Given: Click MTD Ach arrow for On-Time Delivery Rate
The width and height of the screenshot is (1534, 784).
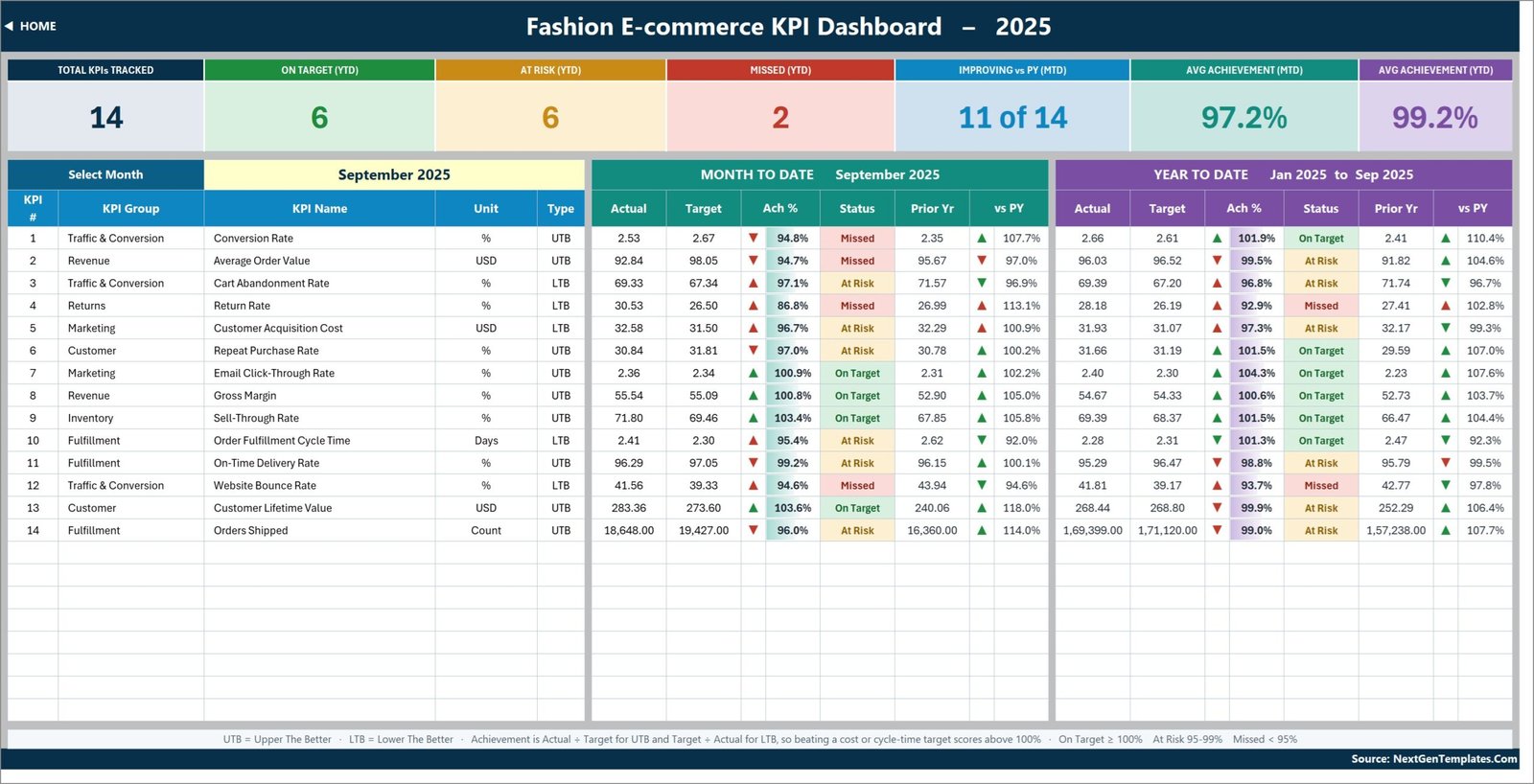Looking at the screenshot, I should pyautogui.click(x=754, y=463).
